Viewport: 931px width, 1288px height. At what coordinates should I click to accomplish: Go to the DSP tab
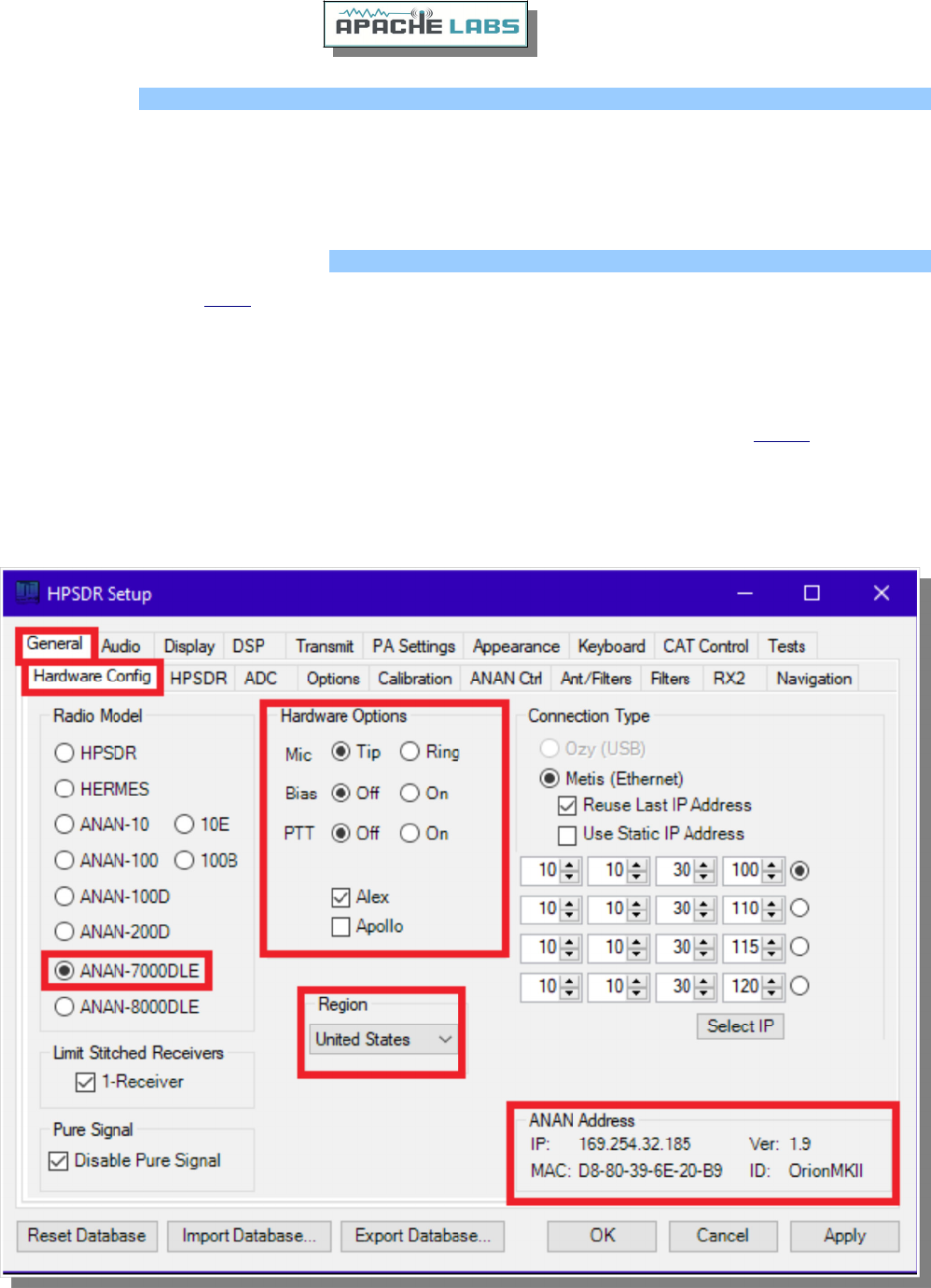[249, 645]
